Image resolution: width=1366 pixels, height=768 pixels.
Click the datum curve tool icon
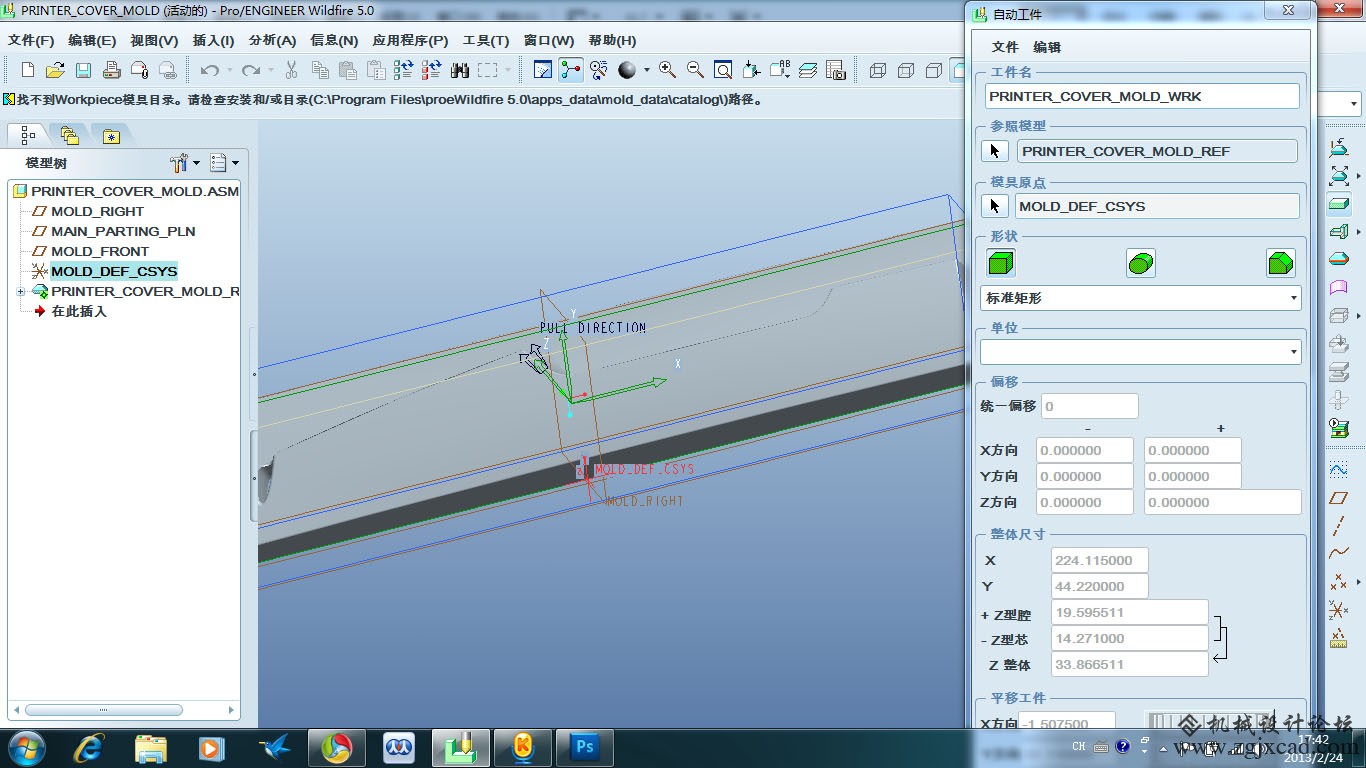click(x=1339, y=553)
